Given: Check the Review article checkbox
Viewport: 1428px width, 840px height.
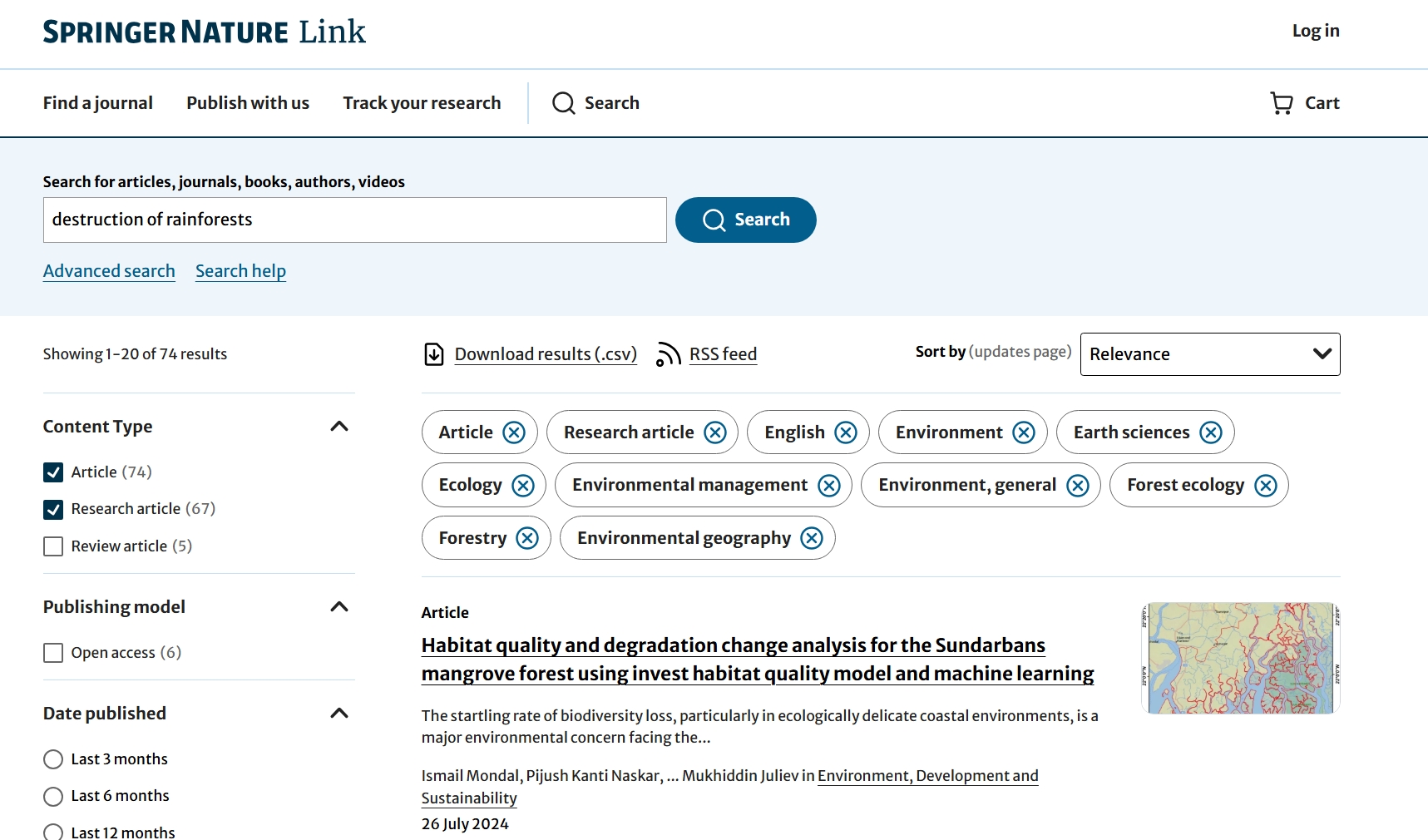Looking at the screenshot, I should coord(53,546).
